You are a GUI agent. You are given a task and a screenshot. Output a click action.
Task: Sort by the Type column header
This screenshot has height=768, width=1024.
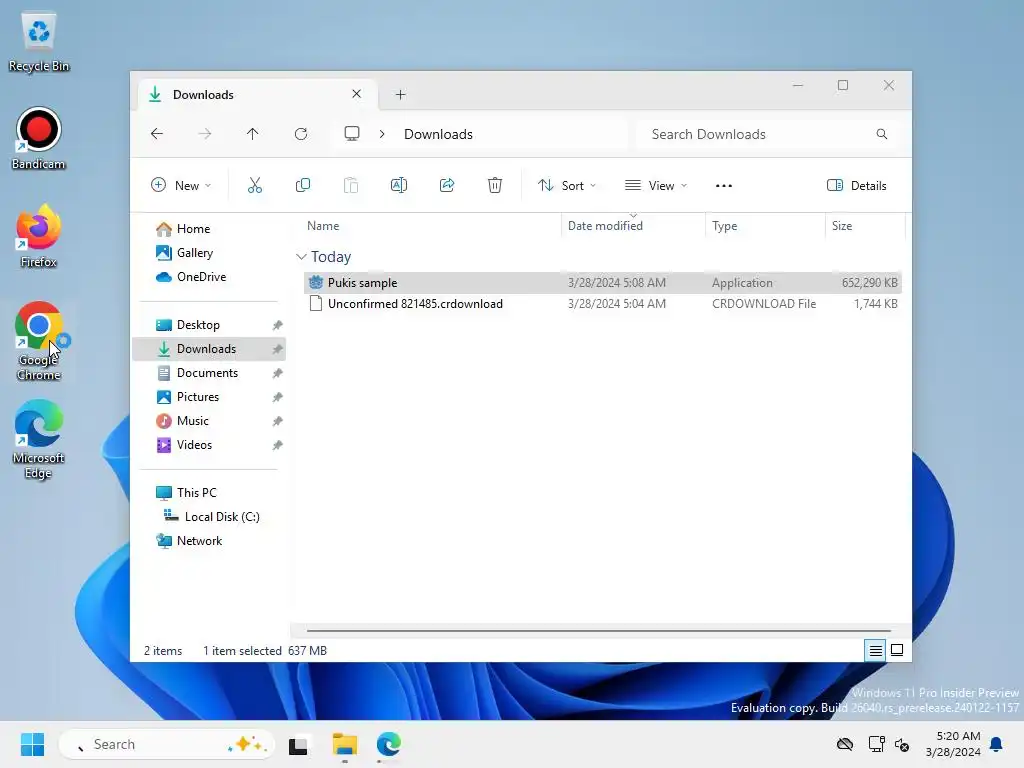click(x=765, y=226)
